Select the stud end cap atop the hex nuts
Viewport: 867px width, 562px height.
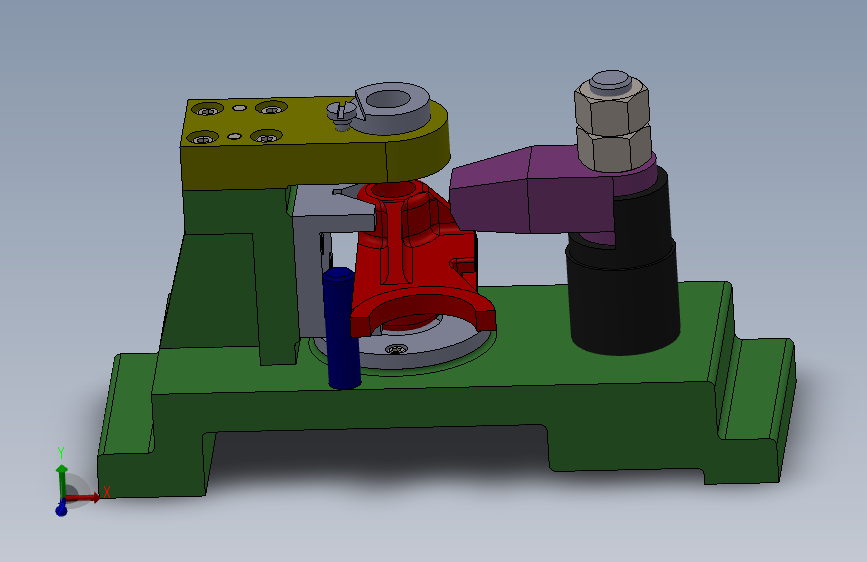[x=610, y=81]
